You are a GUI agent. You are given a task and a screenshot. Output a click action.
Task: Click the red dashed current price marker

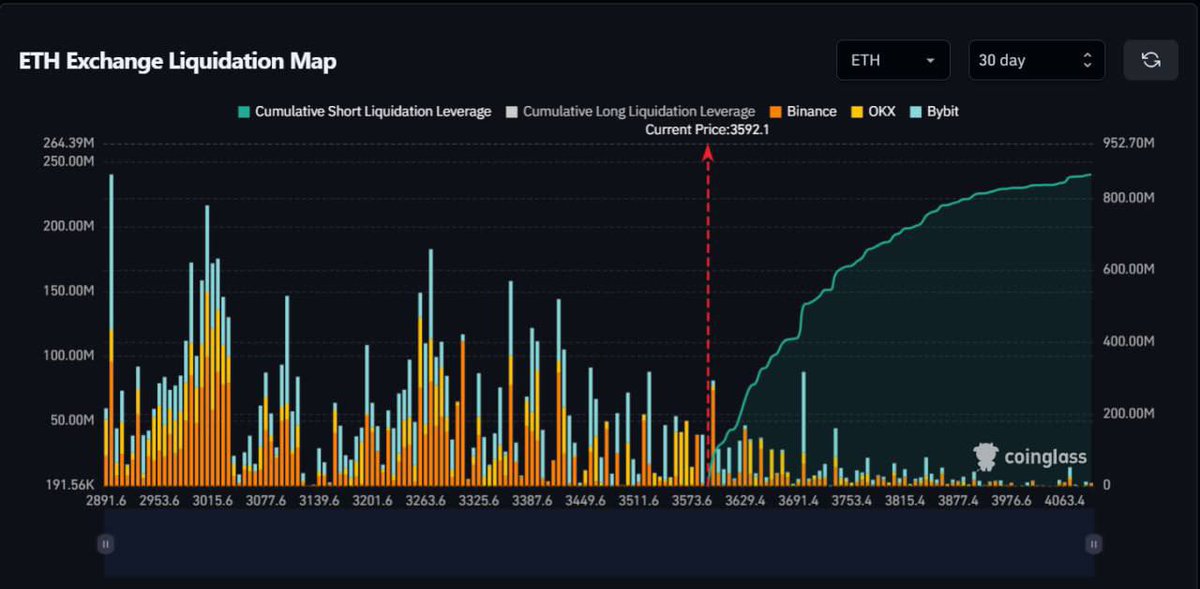click(709, 300)
